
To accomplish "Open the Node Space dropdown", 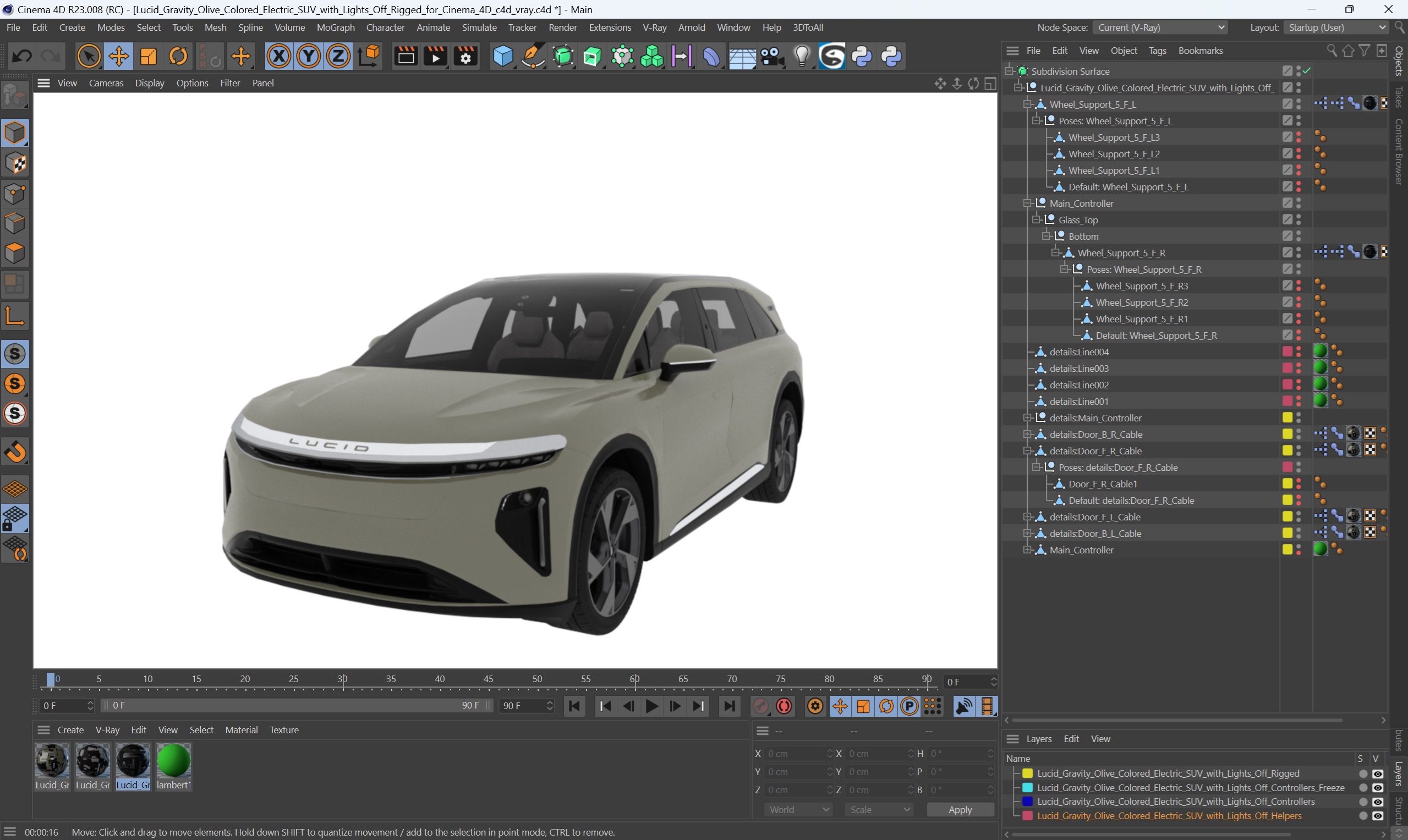I will click(x=1160, y=27).
